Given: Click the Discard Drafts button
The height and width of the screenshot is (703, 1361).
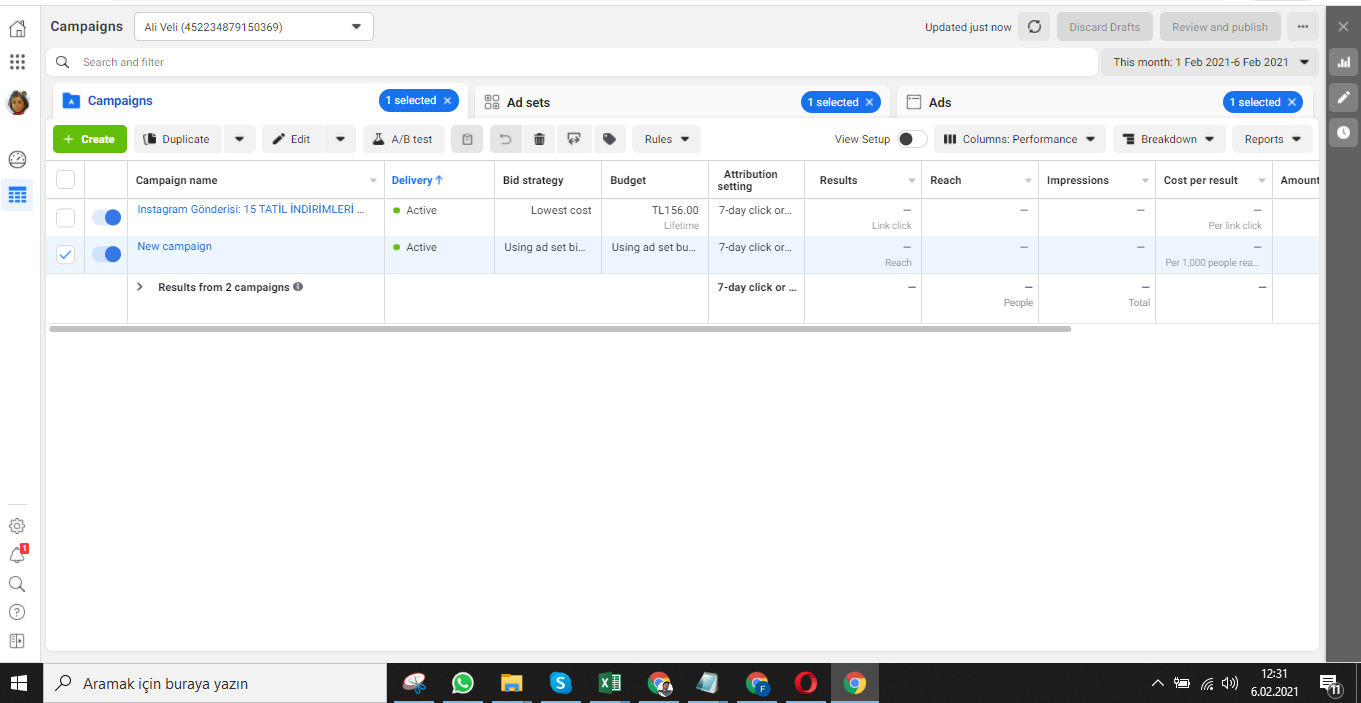Looking at the screenshot, I should click(x=1105, y=27).
